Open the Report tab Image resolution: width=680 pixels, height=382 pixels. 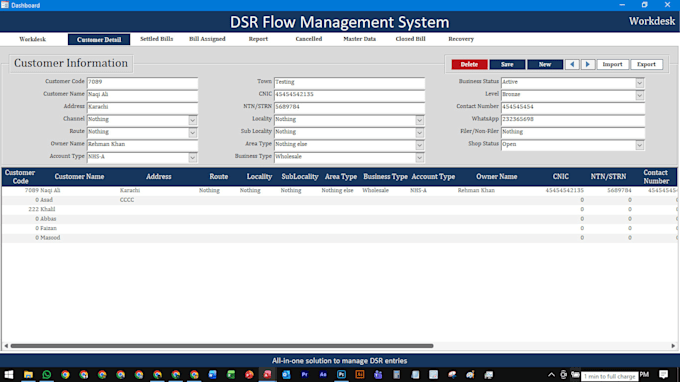[258, 39]
